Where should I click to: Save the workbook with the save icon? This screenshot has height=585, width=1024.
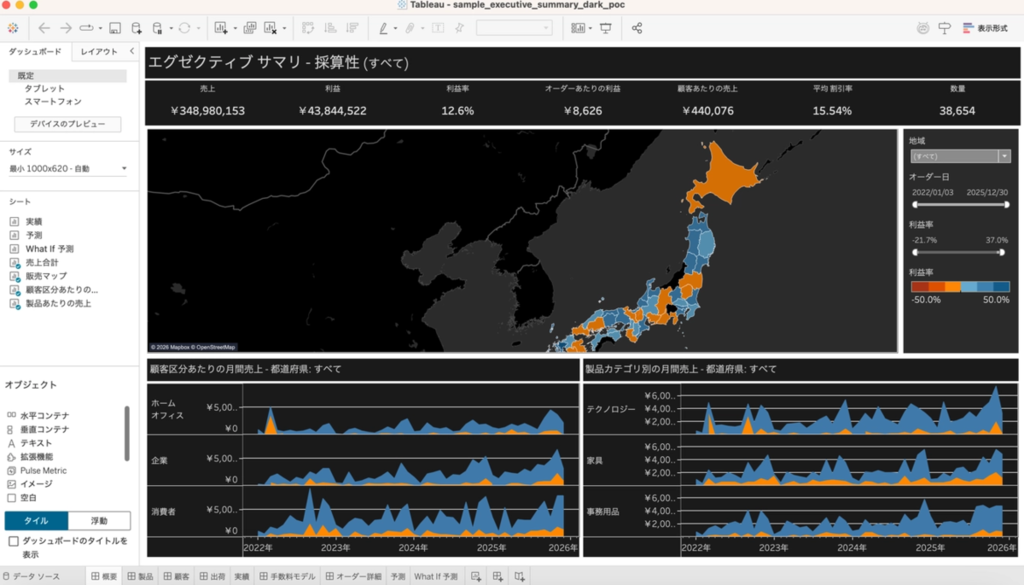[115, 28]
